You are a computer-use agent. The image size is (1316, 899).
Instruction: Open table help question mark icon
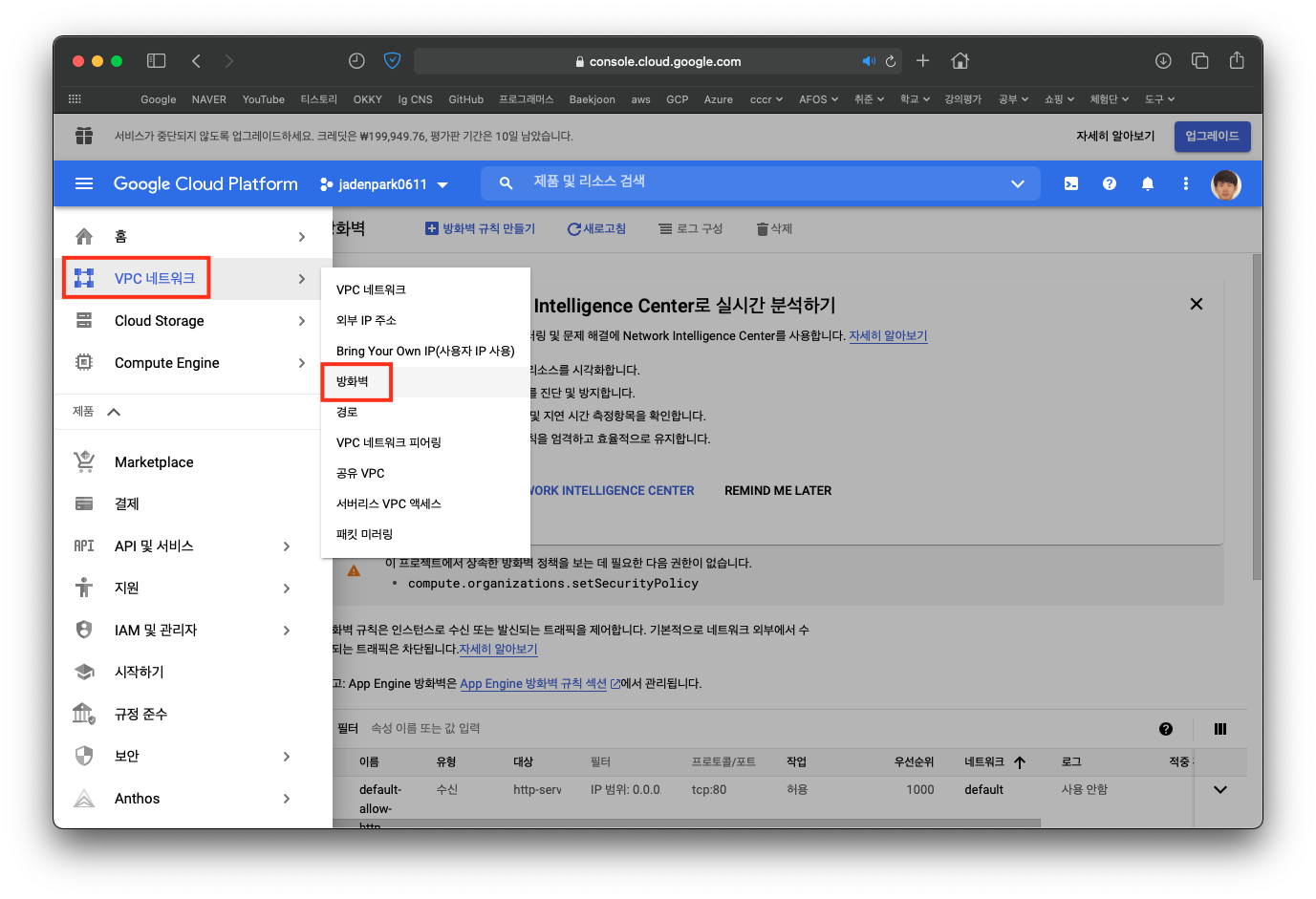(1166, 729)
